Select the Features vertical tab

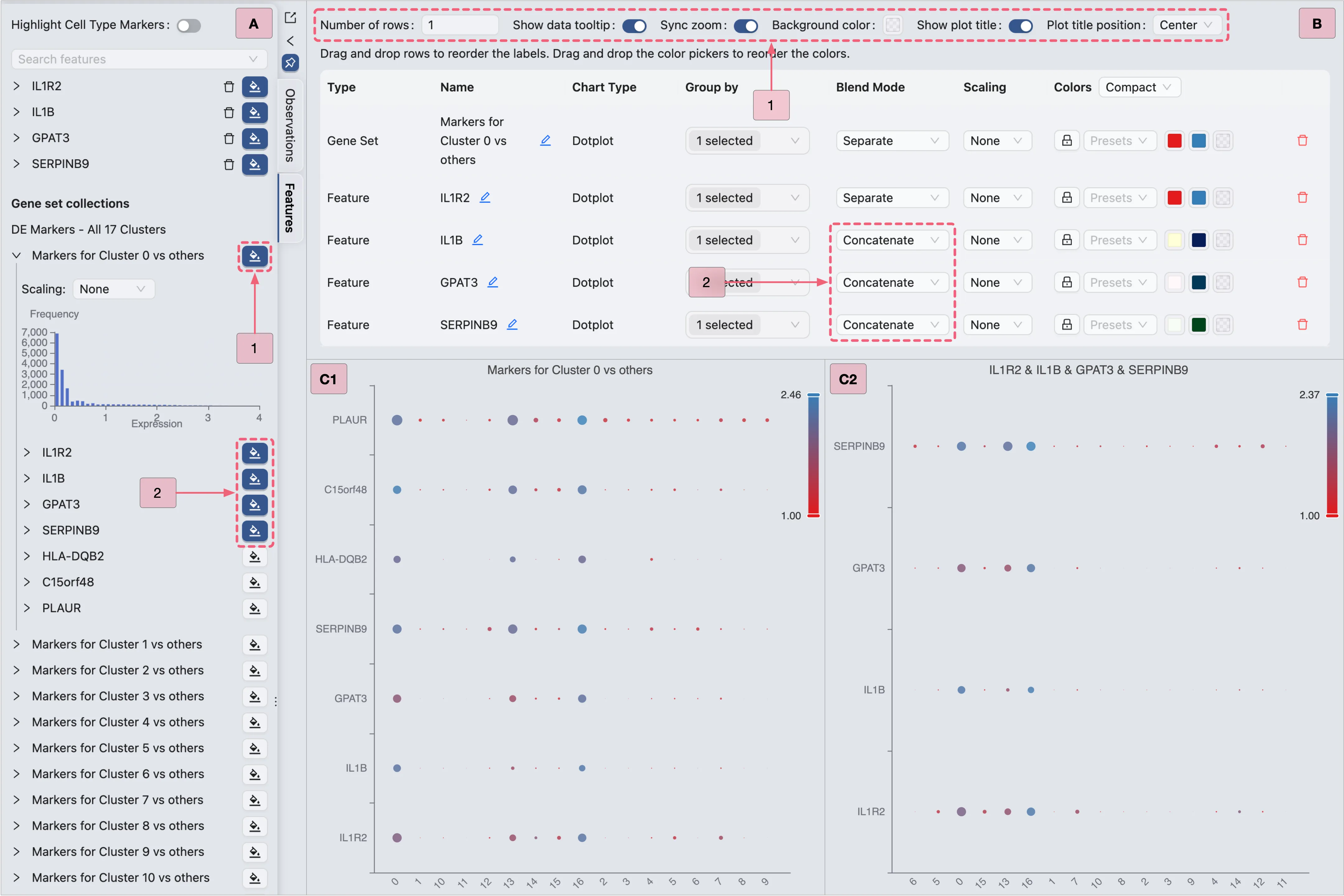click(x=290, y=208)
